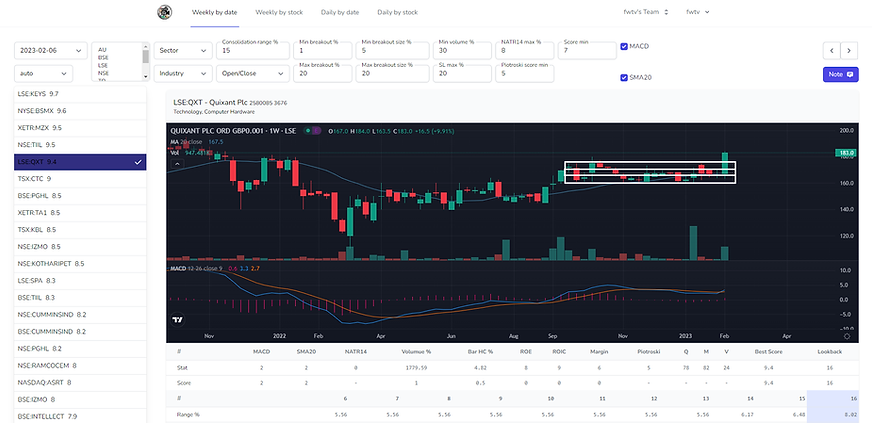Select LSE in the exchange list

click(103, 65)
